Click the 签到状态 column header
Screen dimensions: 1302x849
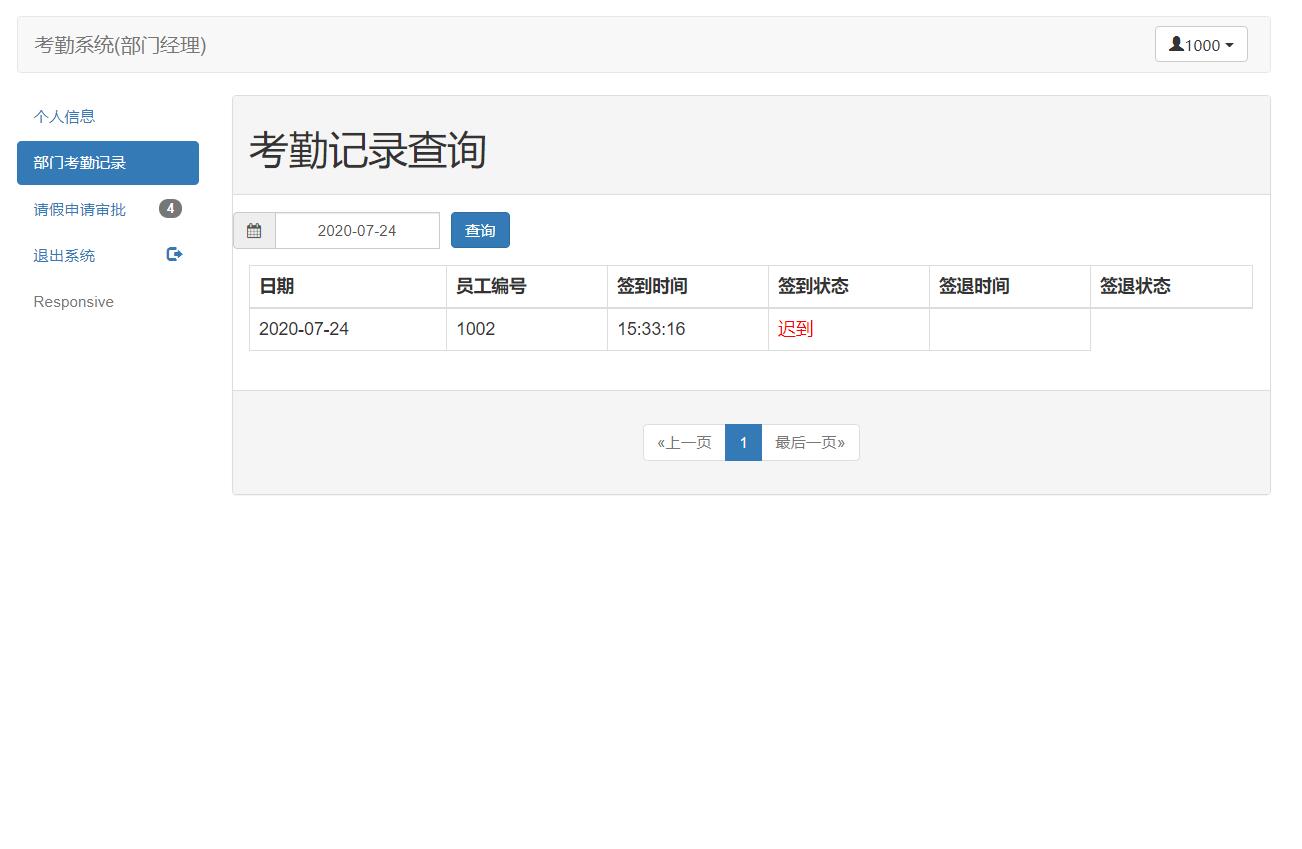[x=814, y=286]
